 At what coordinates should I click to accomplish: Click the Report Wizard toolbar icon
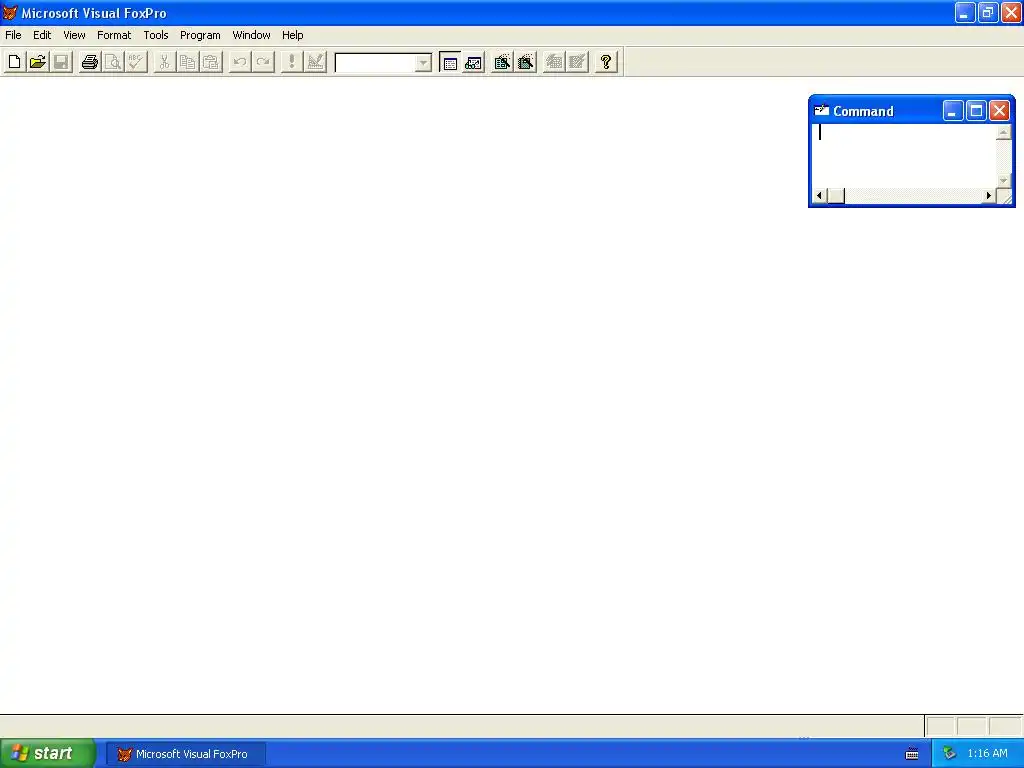[526, 62]
